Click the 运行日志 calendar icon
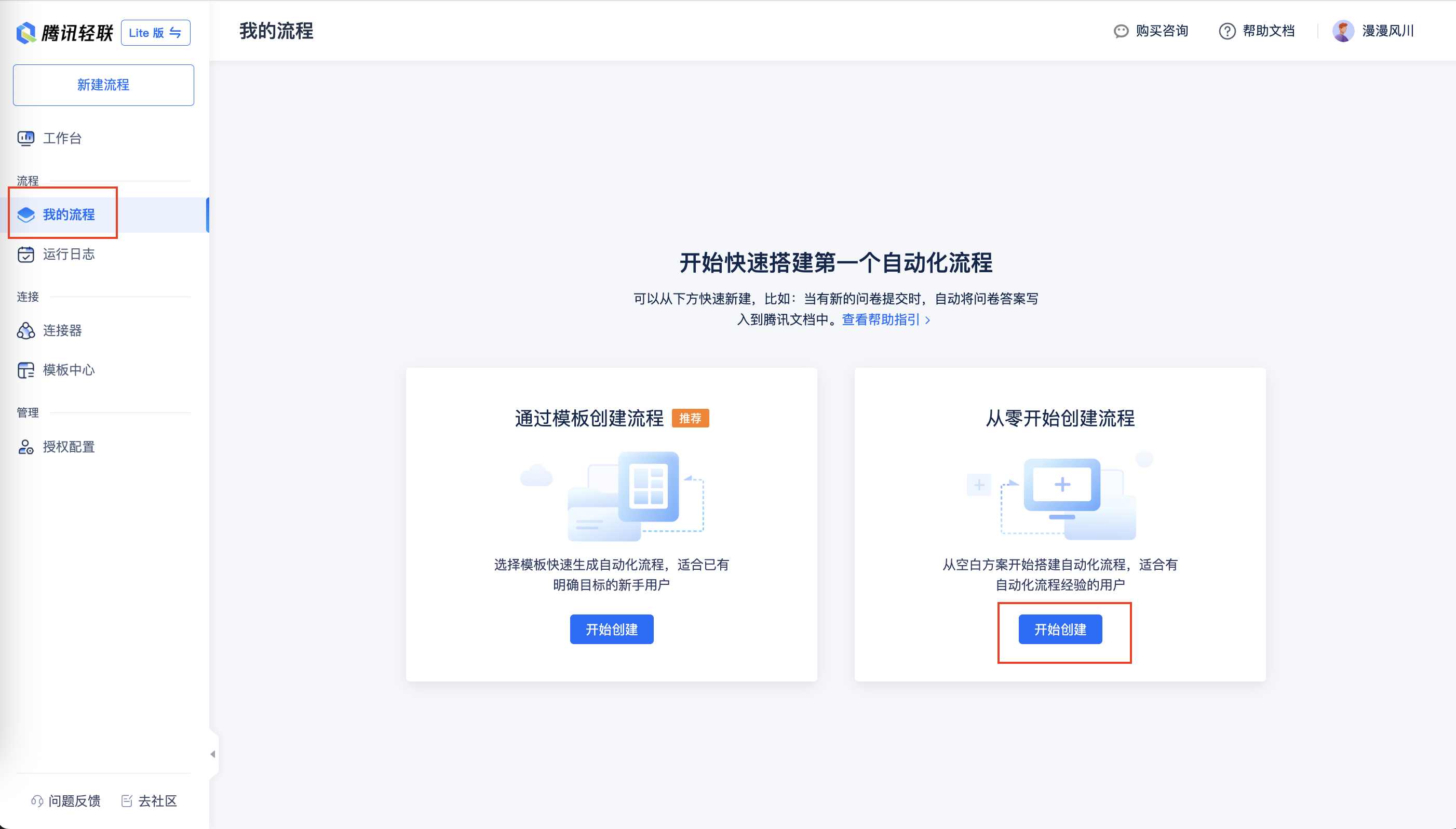 (x=25, y=254)
